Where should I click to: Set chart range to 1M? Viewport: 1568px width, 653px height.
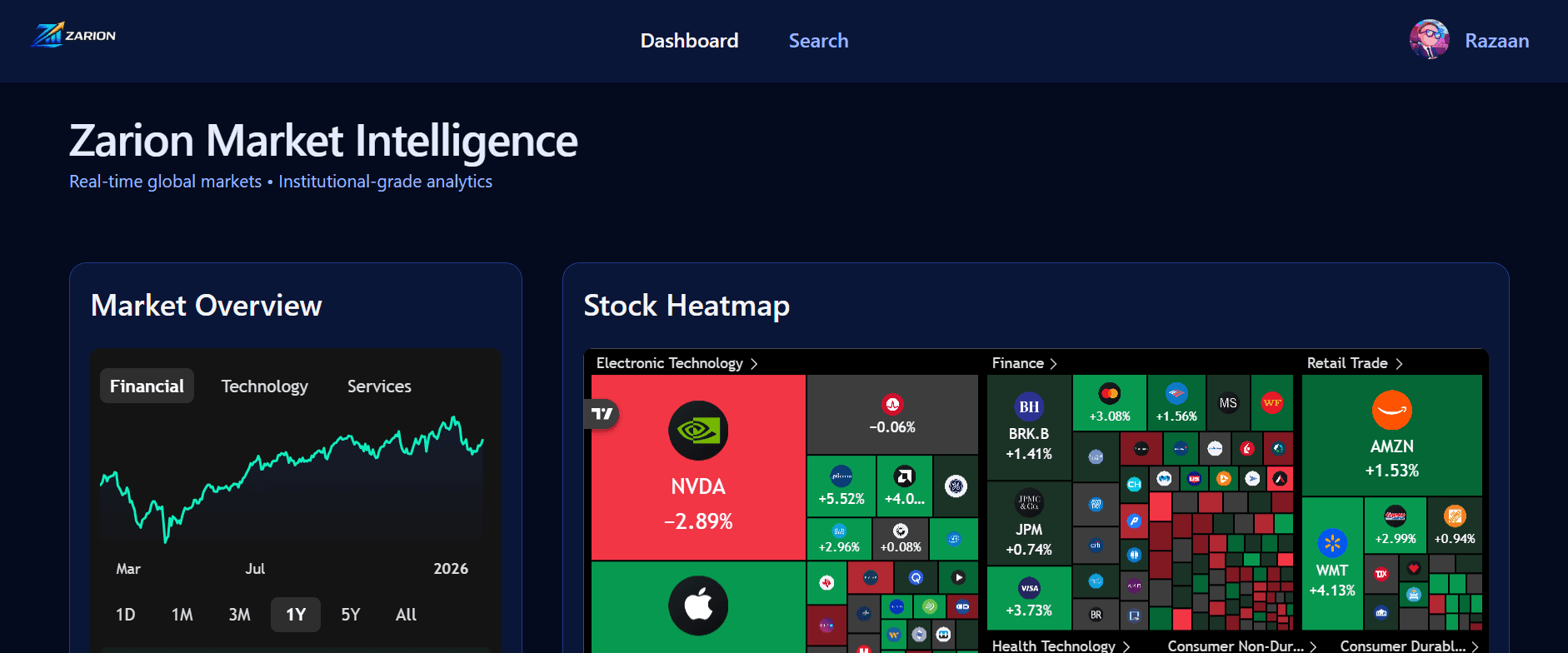pos(182,615)
